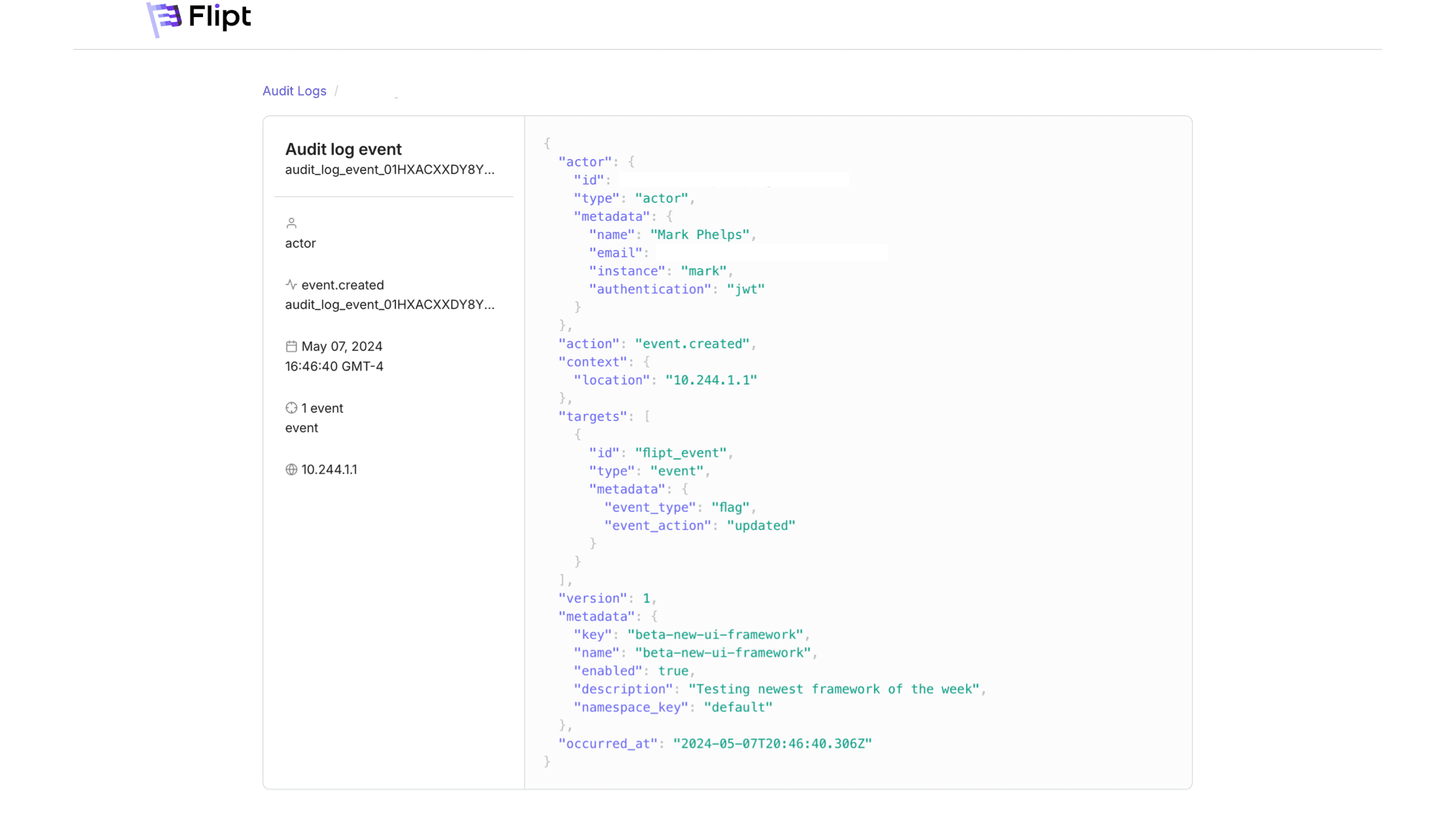The width and height of the screenshot is (1456, 820).
Task: Click the "mark" instance value
Action: (704, 271)
